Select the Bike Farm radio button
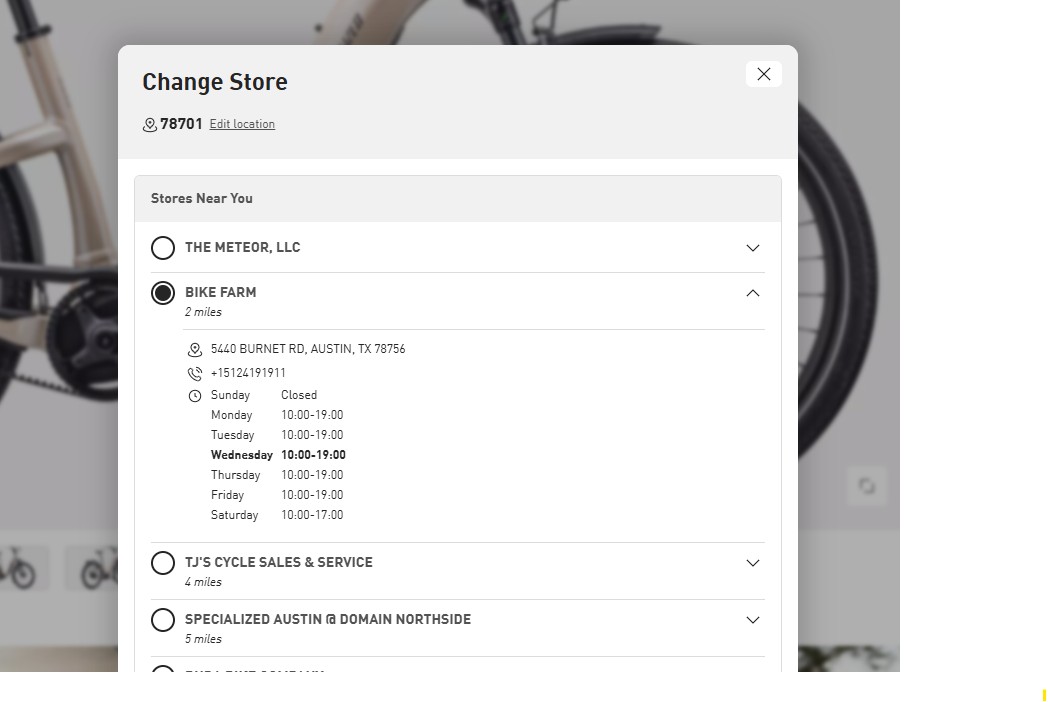 click(162, 293)
